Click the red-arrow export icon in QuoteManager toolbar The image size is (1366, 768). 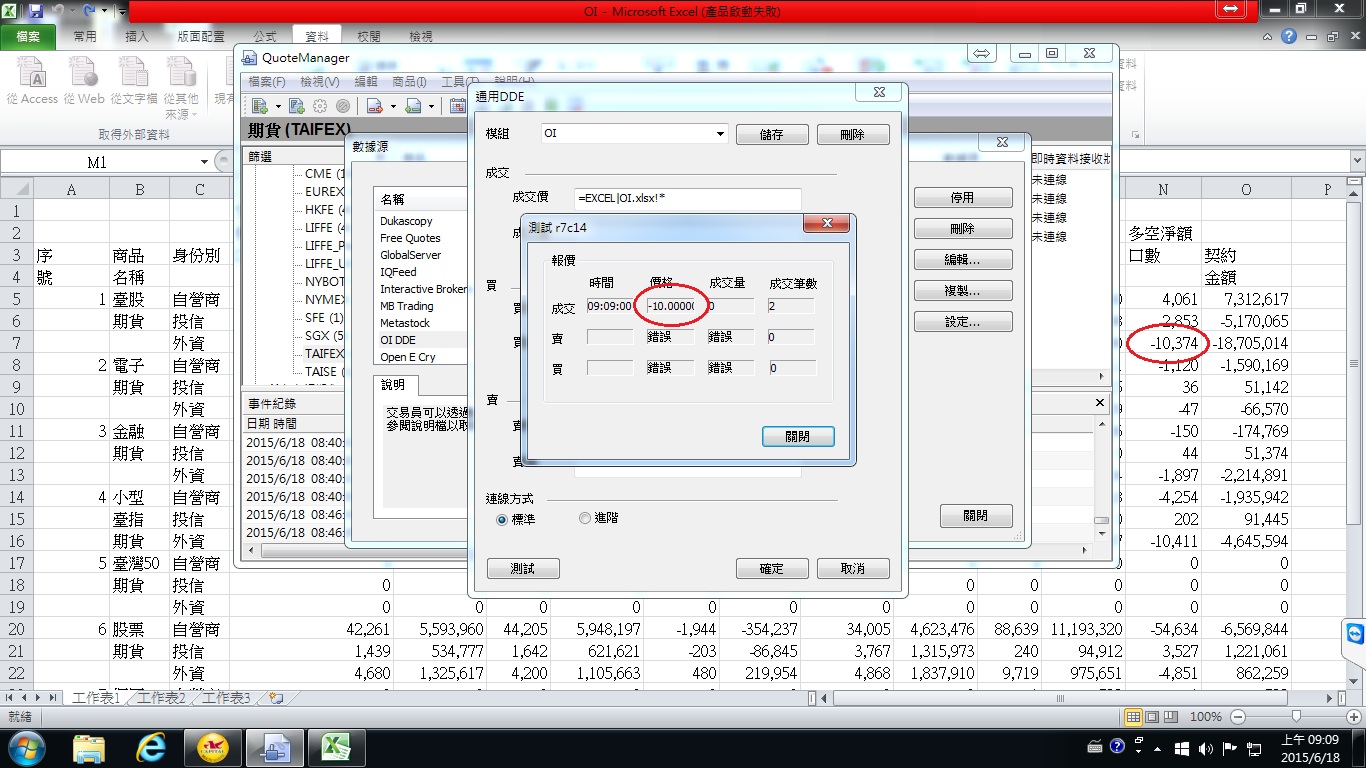375,106
